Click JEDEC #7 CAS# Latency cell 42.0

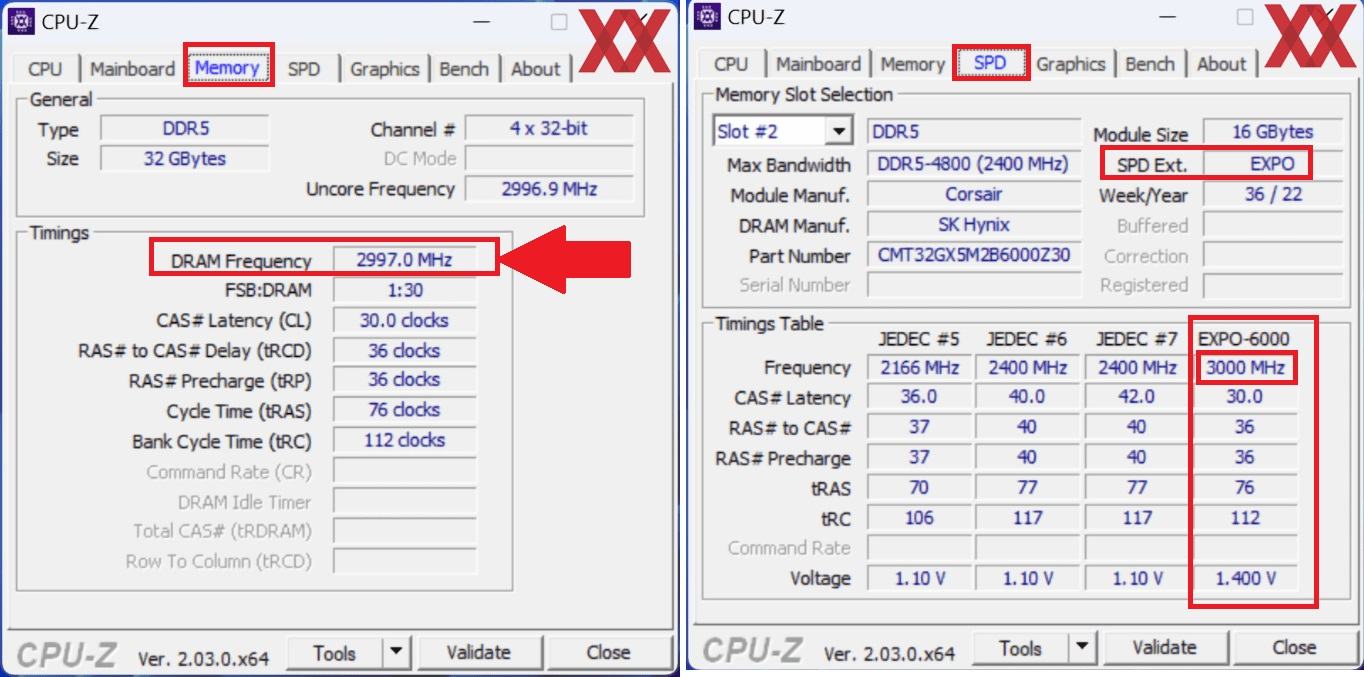point(1137,398)
